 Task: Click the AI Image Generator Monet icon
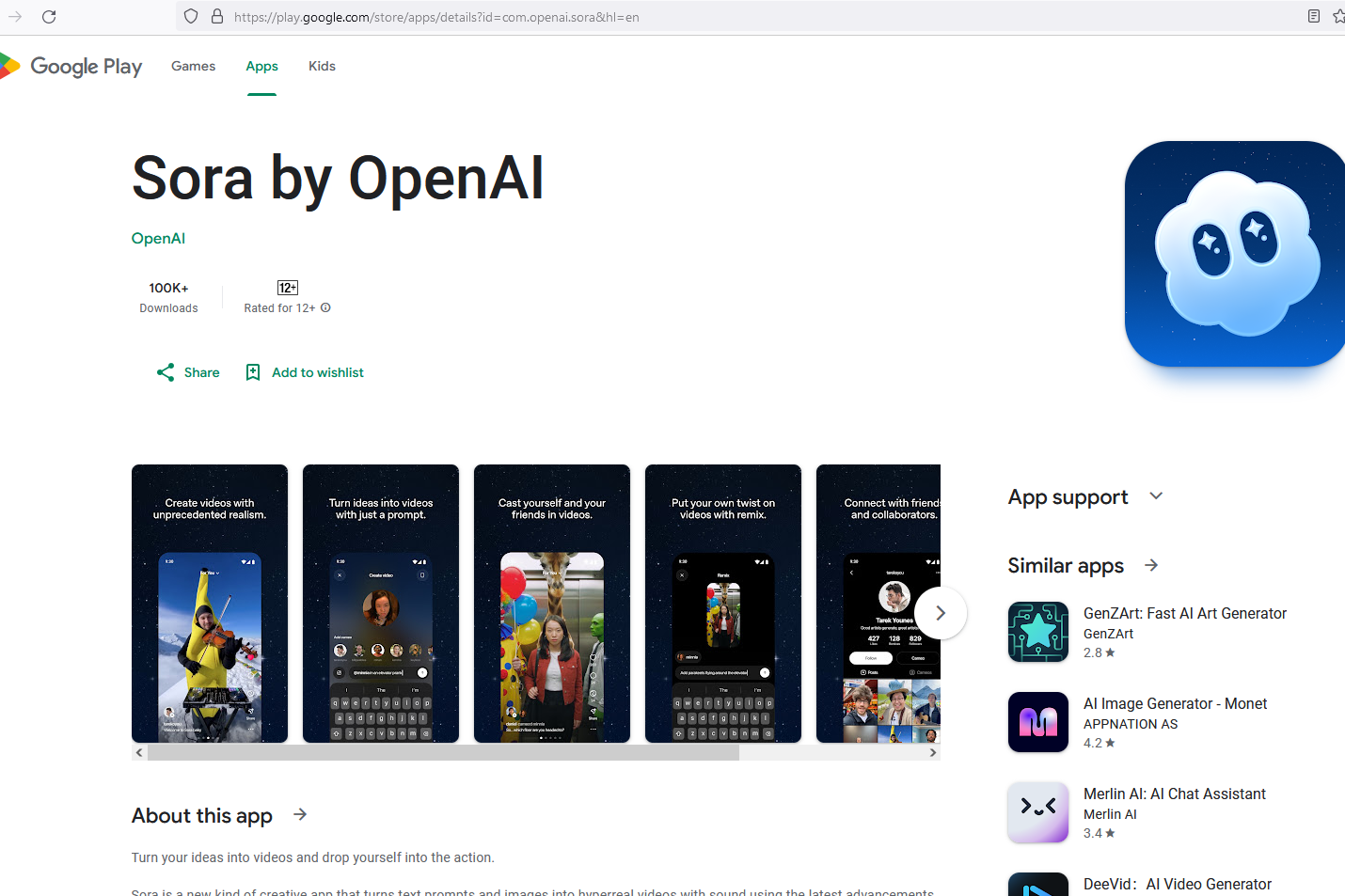pyautogui.click(x=1037, y=722)
